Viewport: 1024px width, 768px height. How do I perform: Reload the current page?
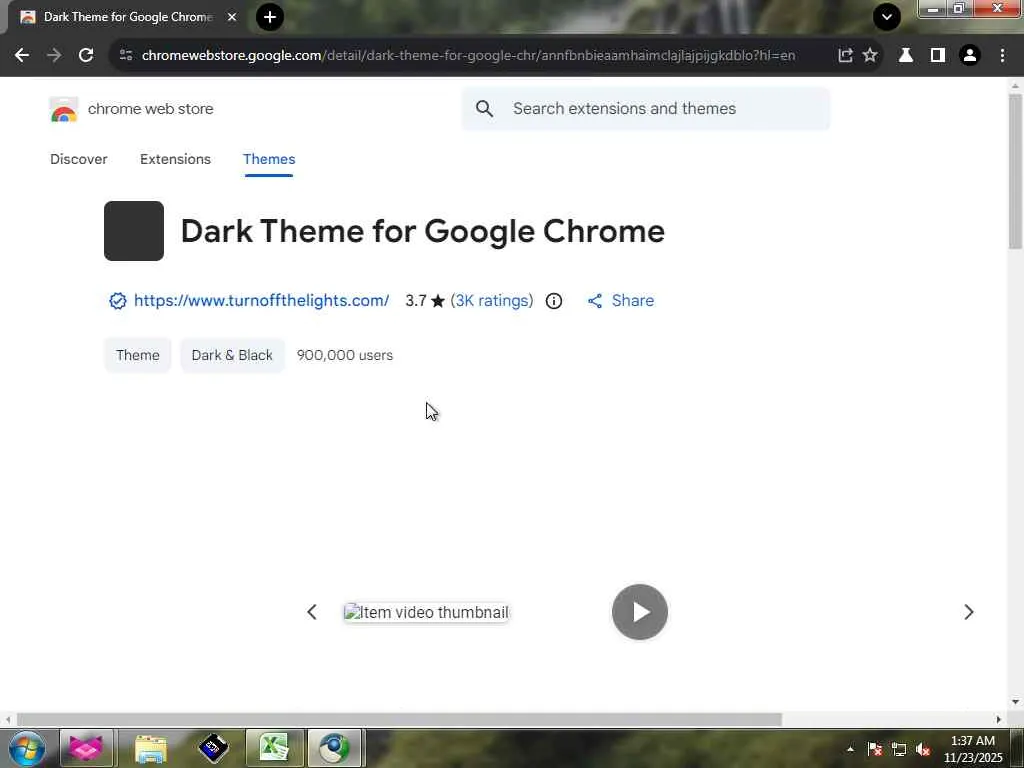click(86, 55)
